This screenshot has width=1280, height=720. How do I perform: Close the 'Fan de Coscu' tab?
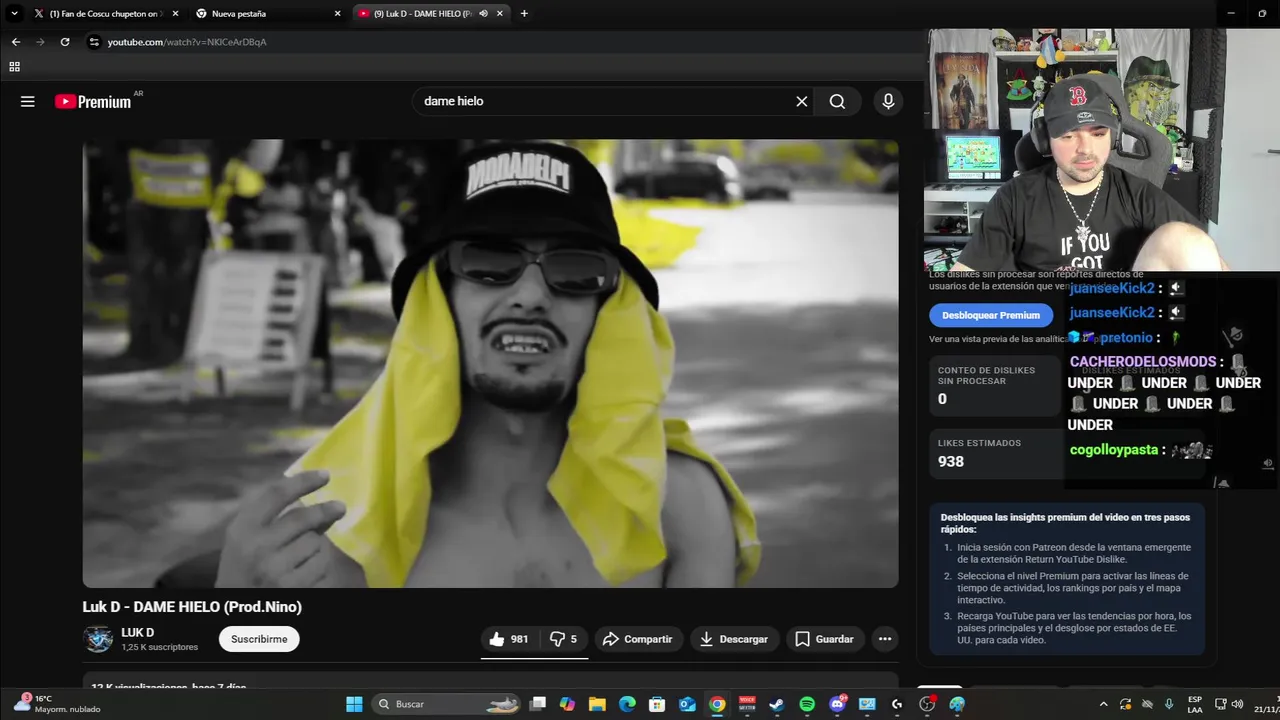[175, 13]
